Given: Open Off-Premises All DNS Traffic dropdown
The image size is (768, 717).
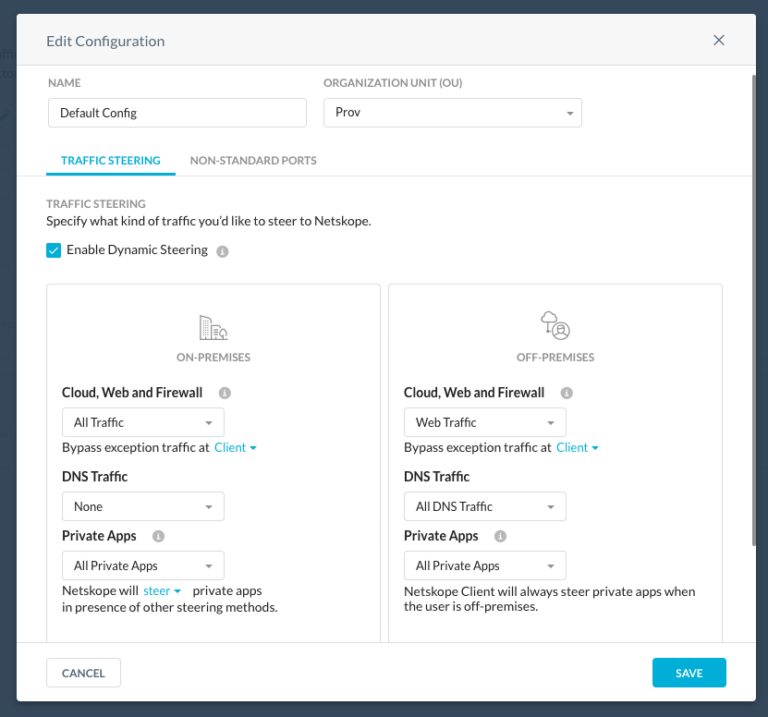Looking at the screenshot, I should click(485, 506).
